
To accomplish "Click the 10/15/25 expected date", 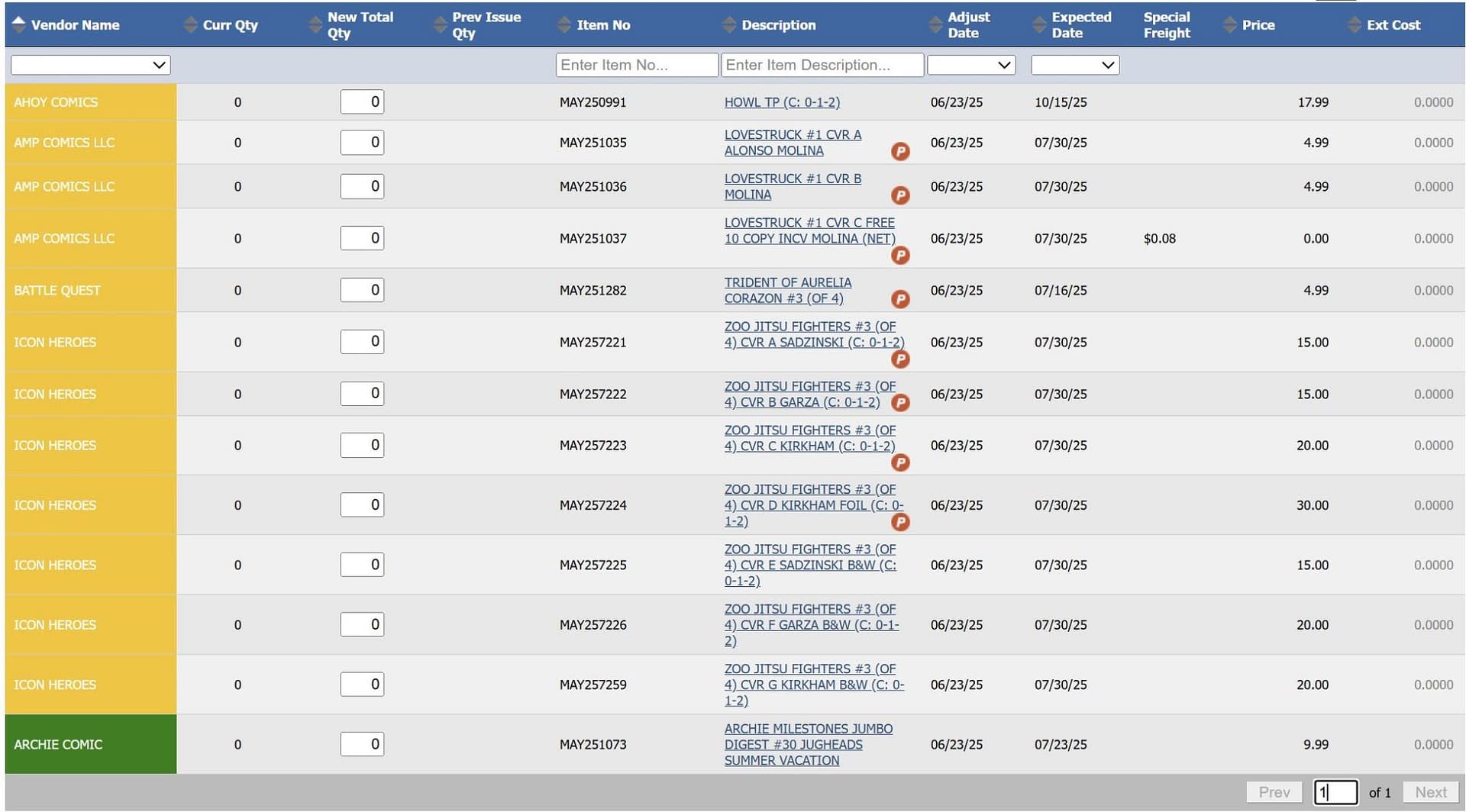I will (1061, 102).
